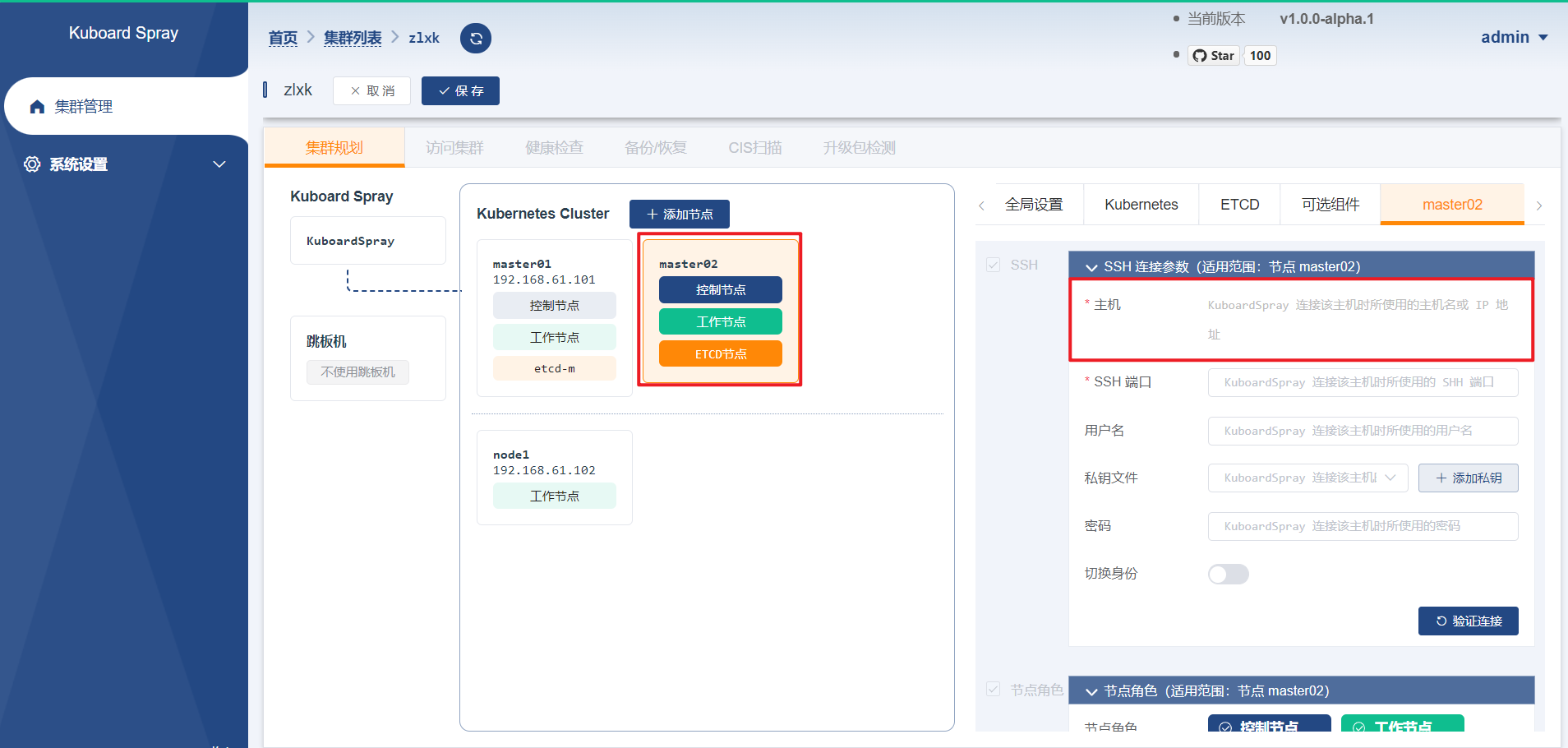Click the GitHub Star icon
The width and height of the screenshot is (1568, 748).
coord(1200,55)
